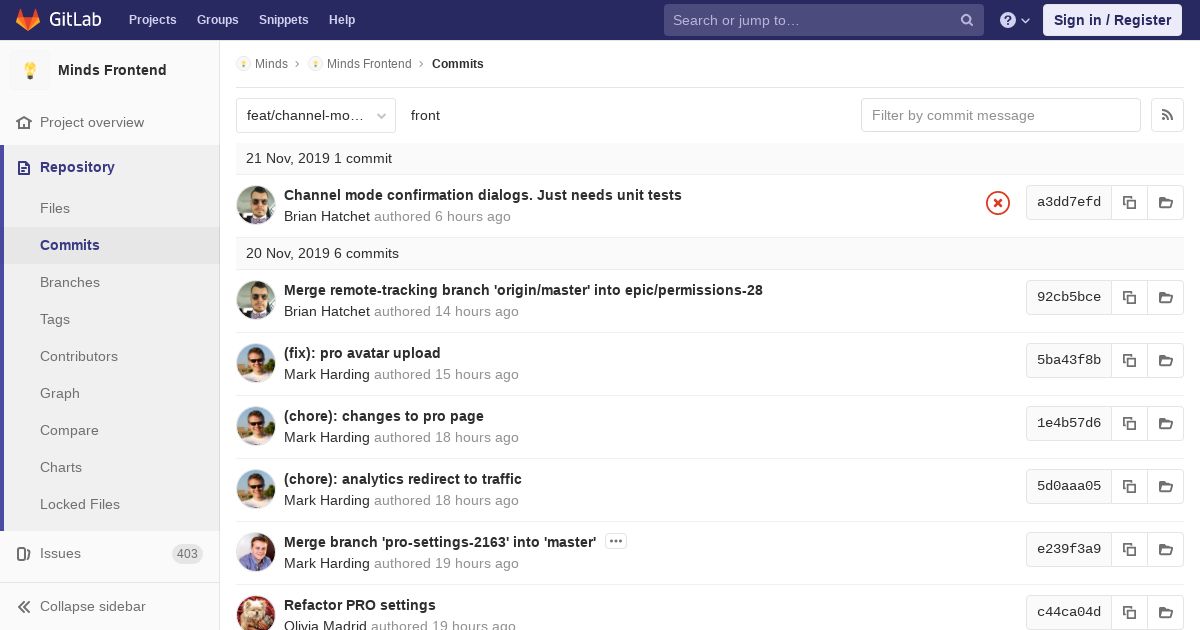Expand the merge commit description ellipsis
Viewport: 1200px width, 630px height.
click(616, 542)
